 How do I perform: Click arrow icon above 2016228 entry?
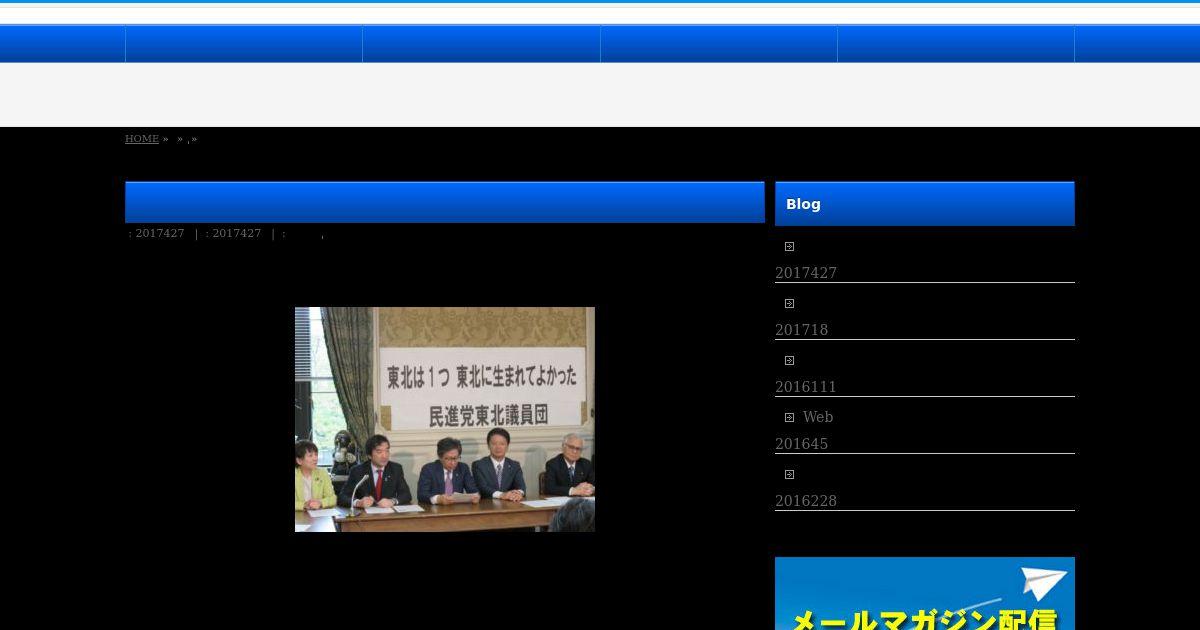(x=789, y=475)
